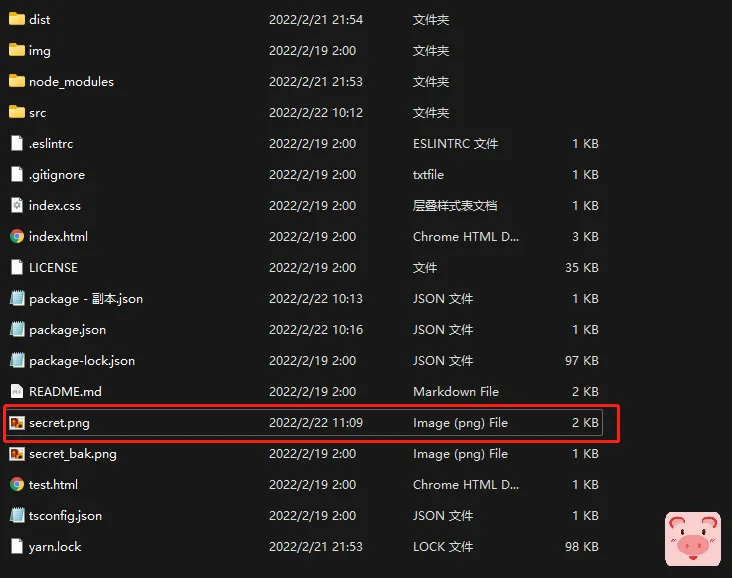Click the size 3 KB of index.html
Viewport: 732px width, 578px height.
click(585, 237)
